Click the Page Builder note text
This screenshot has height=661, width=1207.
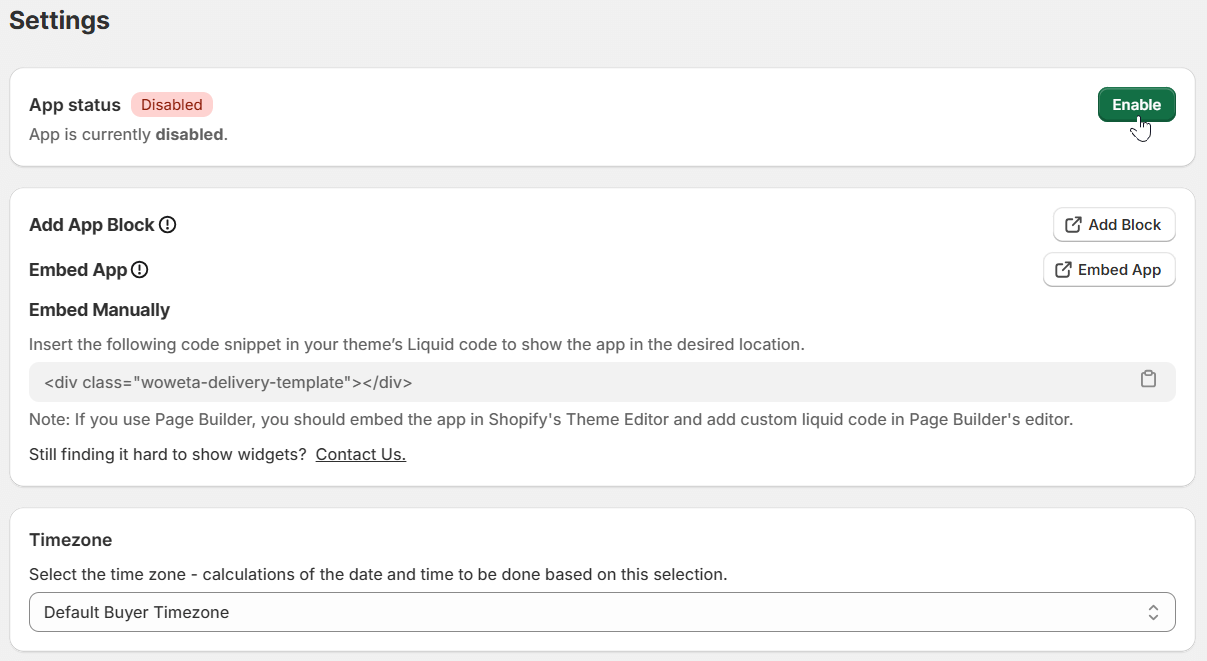(550, 419)
